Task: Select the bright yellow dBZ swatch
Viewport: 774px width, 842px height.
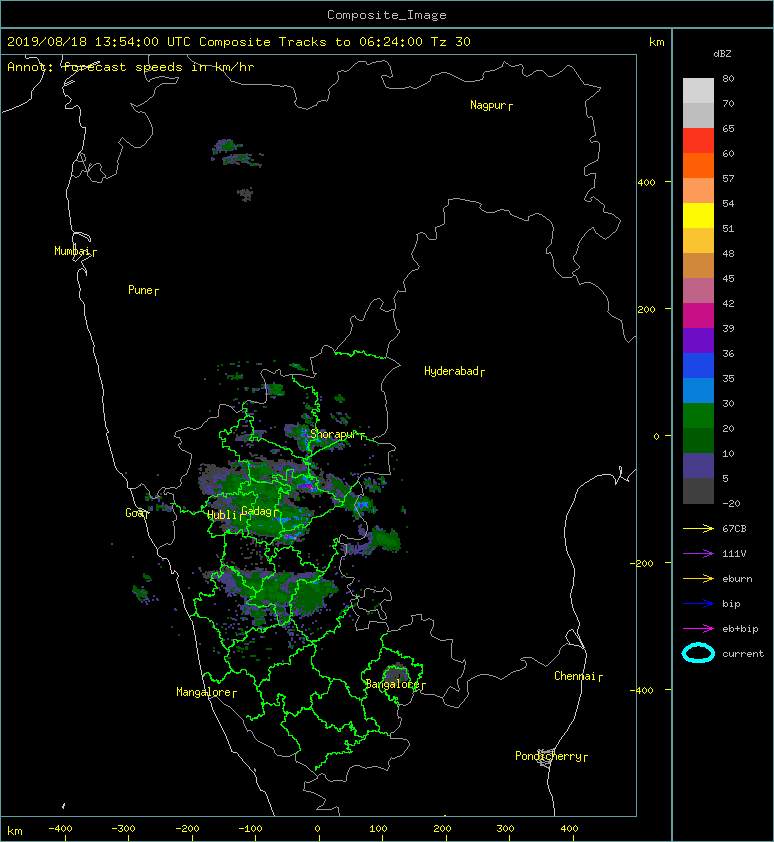Action: pyautogui.click(x=698, y=215)
